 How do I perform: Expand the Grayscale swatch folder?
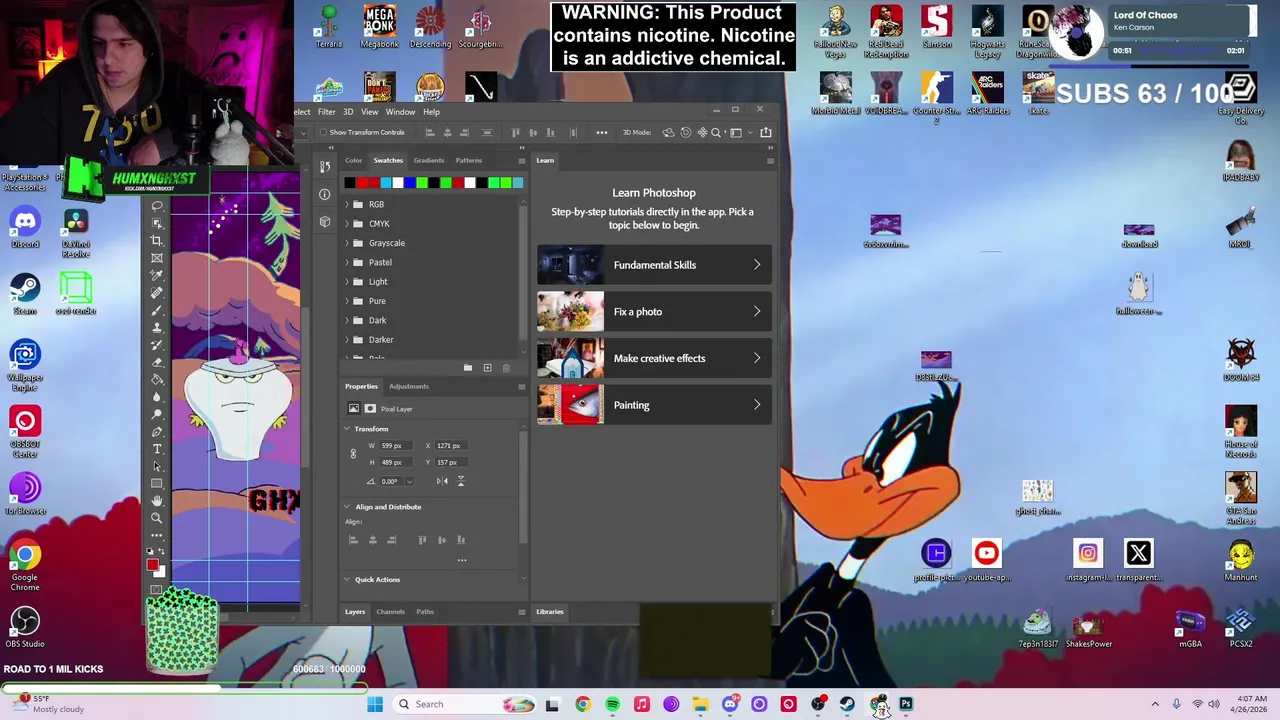[347, 243]
